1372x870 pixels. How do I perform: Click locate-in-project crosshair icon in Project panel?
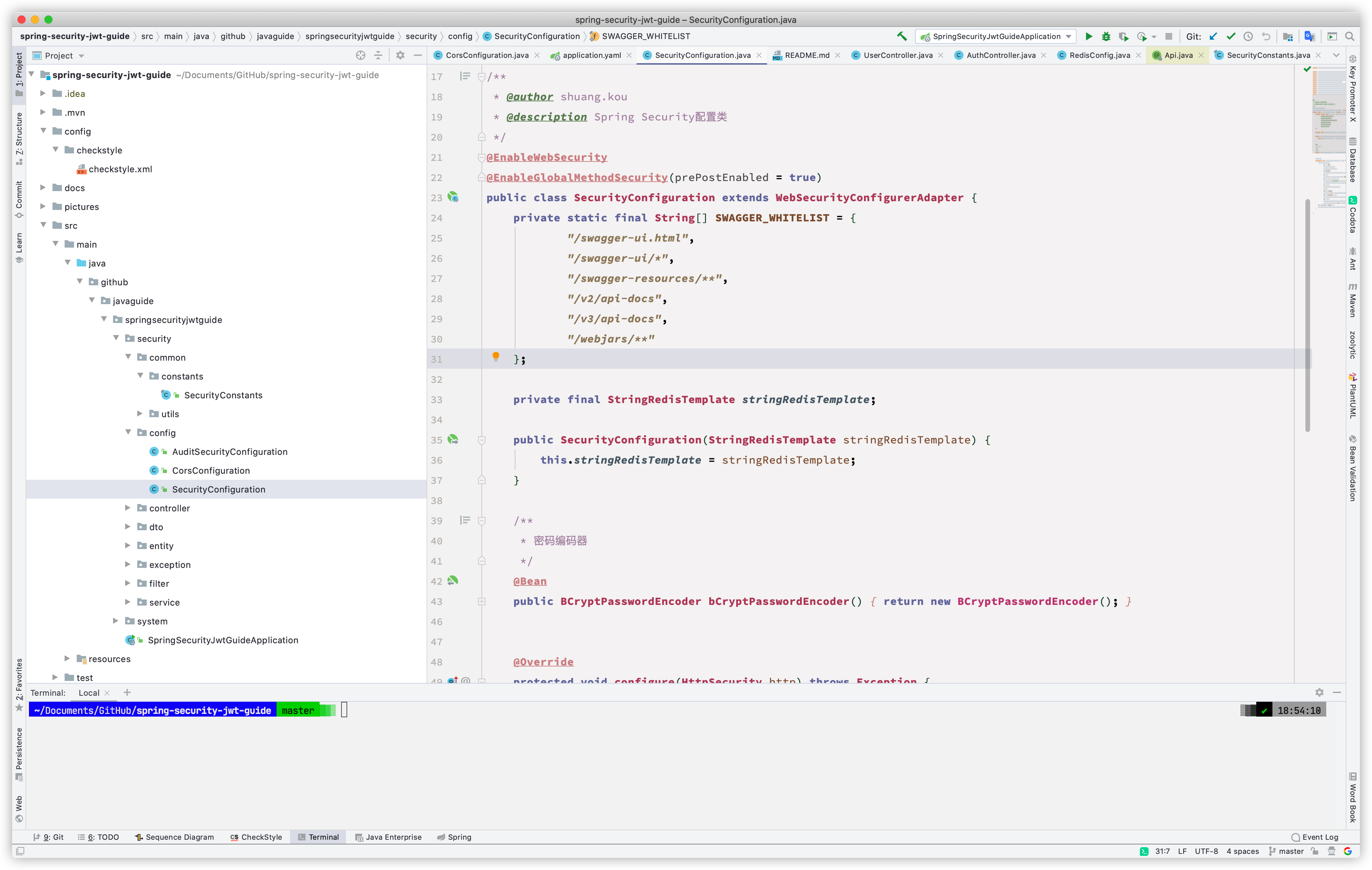coord(360,55)
